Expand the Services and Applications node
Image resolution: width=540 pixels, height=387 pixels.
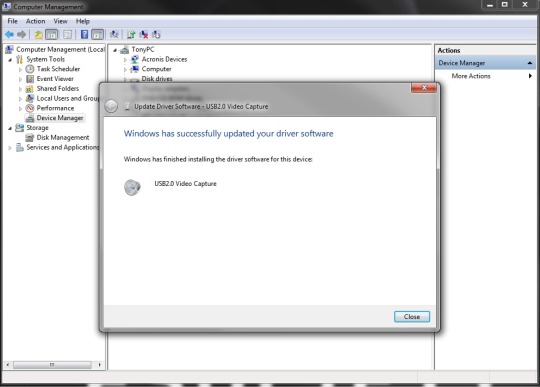[x=10, y=148]
